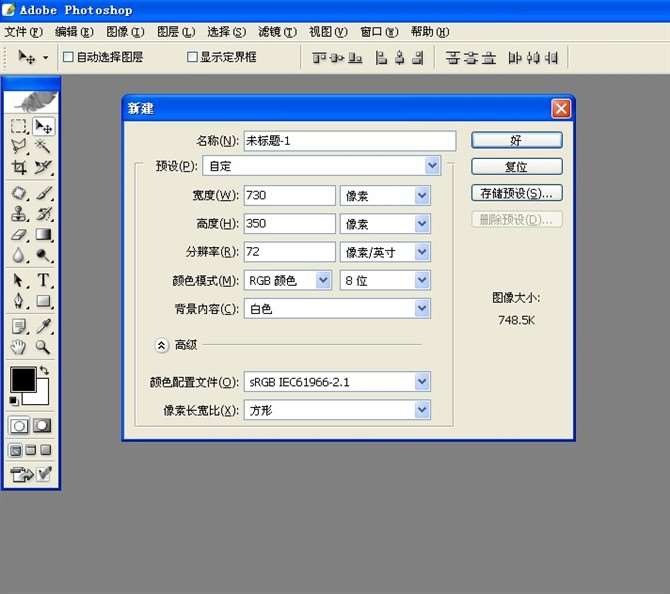The image size is (670, 594).
Task: Open the RGB 颜色 color mode dropdown
Action: click(323, 280)
